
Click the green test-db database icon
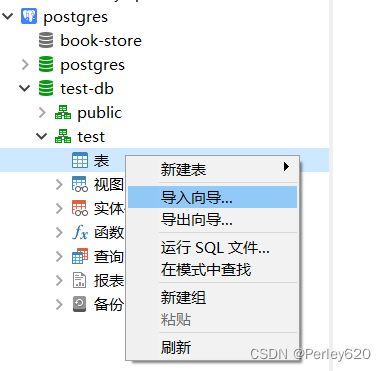[x=46, y=88]
